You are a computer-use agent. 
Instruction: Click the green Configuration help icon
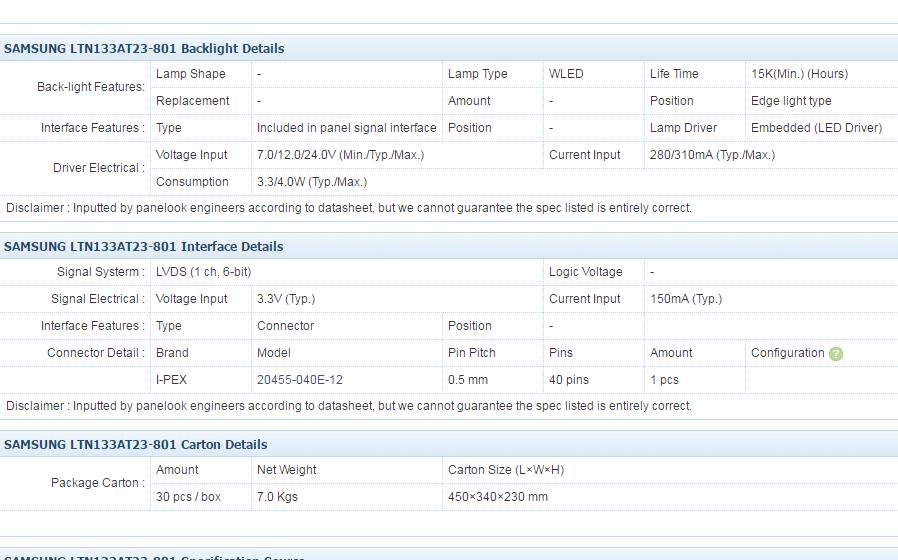pyautogui.click(x=836, y=354)
